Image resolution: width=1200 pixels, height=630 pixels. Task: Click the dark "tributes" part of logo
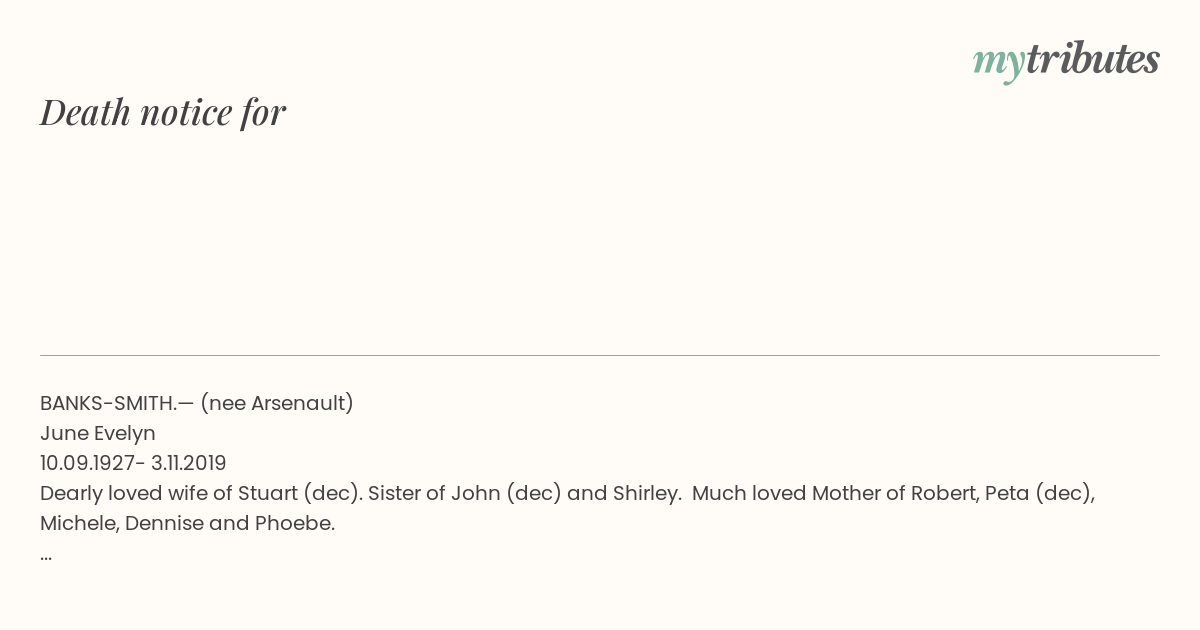point(1092,58)
